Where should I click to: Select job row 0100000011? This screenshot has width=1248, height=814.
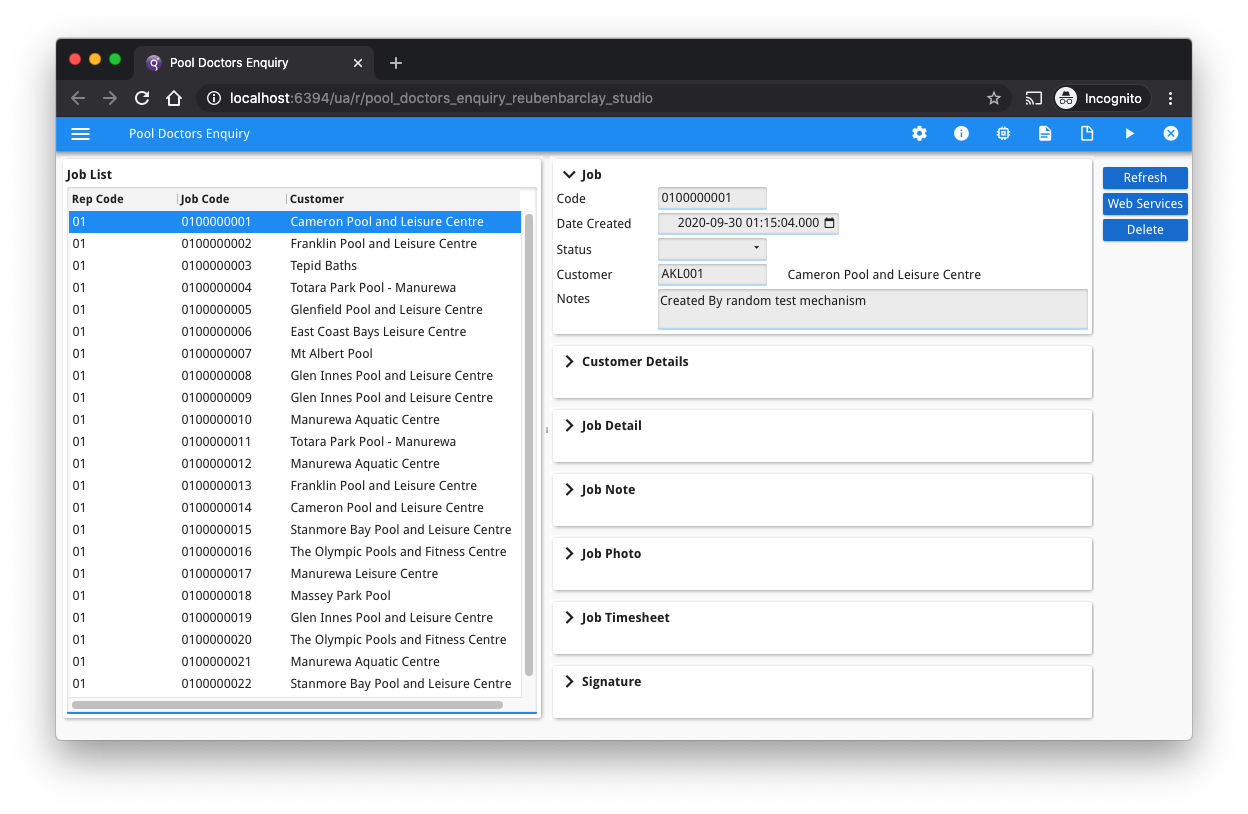coord(295,442)
